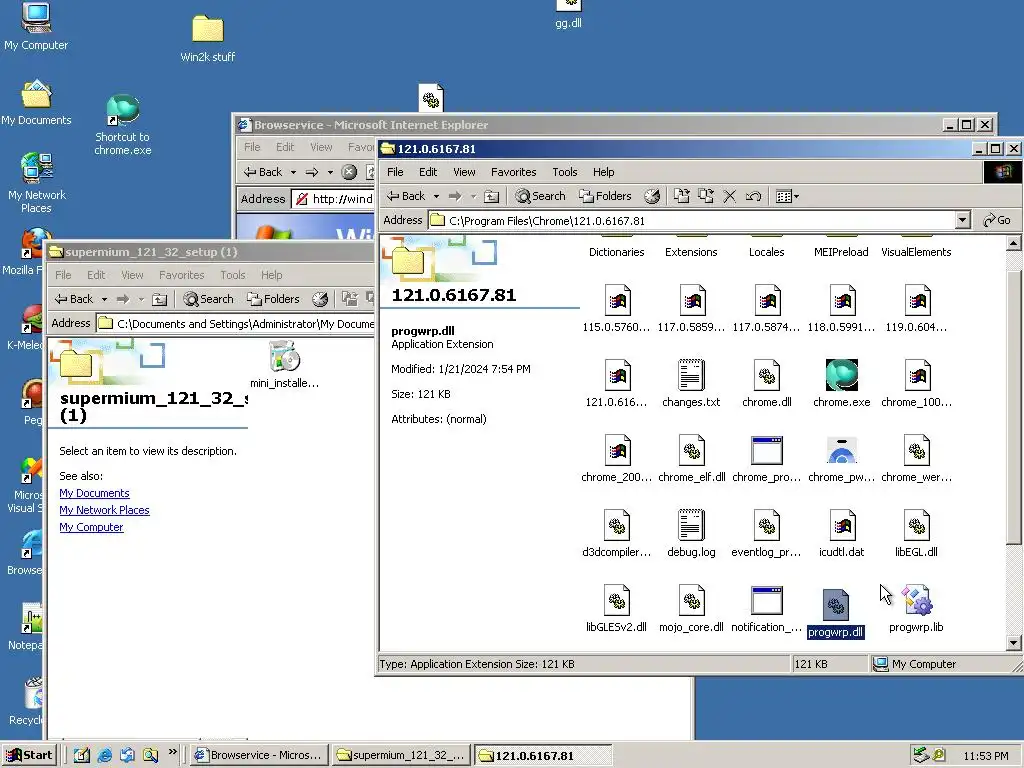The height and width of the screenshot is (768, 1024).
Task: Open My Documents link in supermium window
Action: point(94,493)
